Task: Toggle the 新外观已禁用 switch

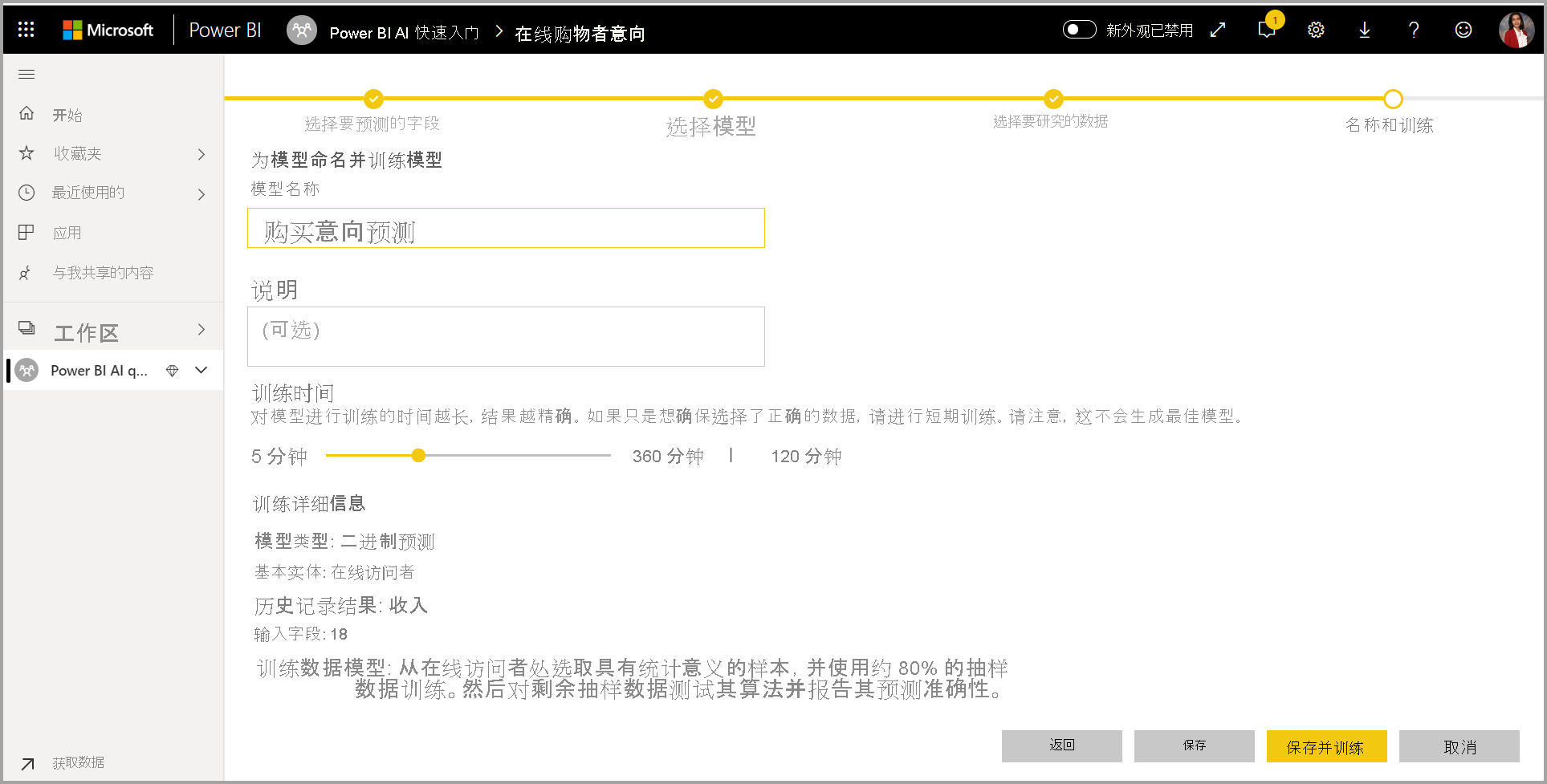Action: pos(1079,30)
